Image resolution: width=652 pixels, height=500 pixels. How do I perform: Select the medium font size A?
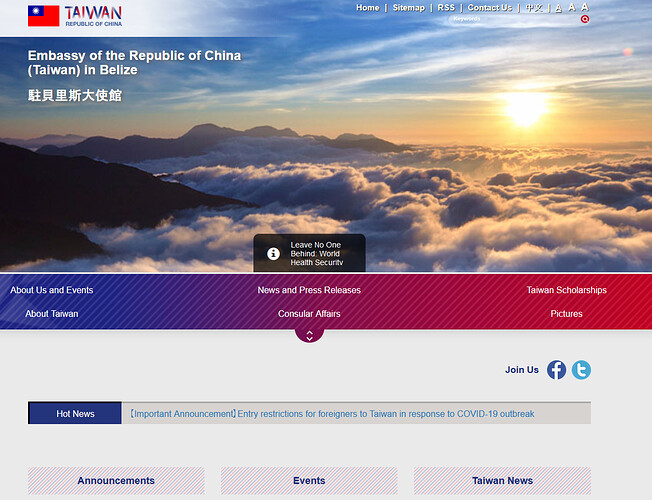point(572,8)
